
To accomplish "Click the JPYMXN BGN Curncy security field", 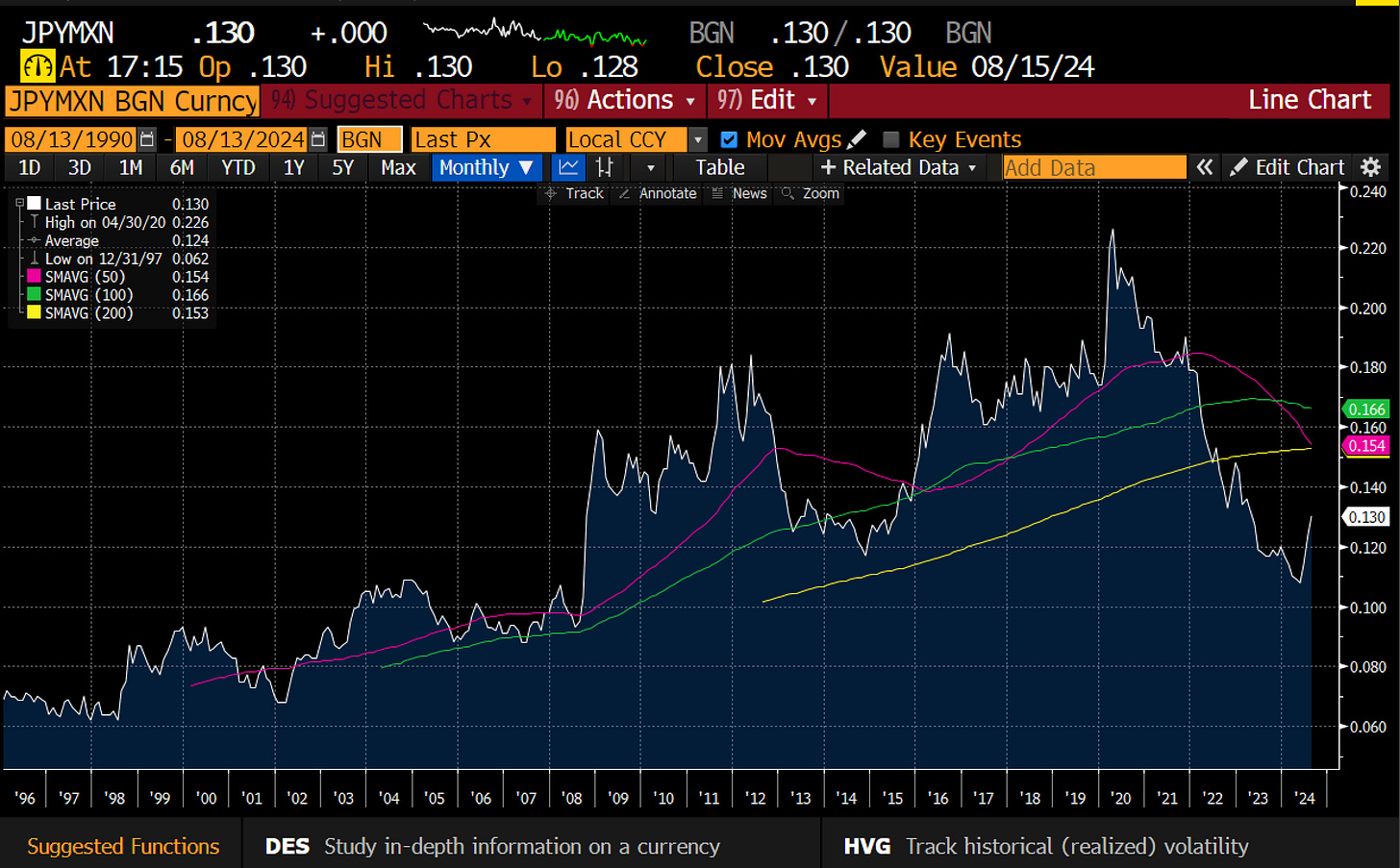I will pyautogui.click(x=133, y=101).
